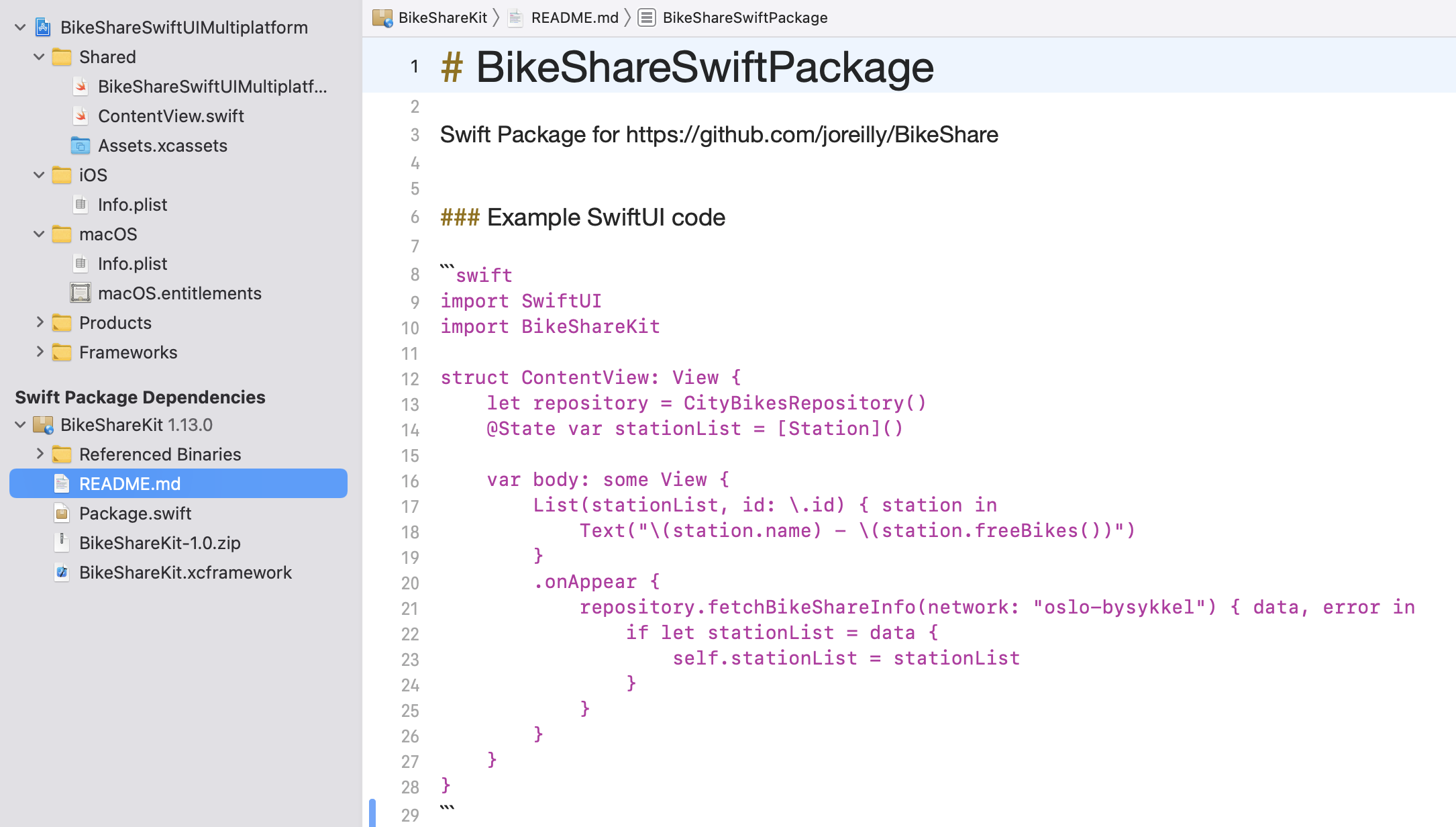1456x827 pixels.
Task: Click the BikeShareSwiftUIMultiplatform project icon
Action: 43,28
